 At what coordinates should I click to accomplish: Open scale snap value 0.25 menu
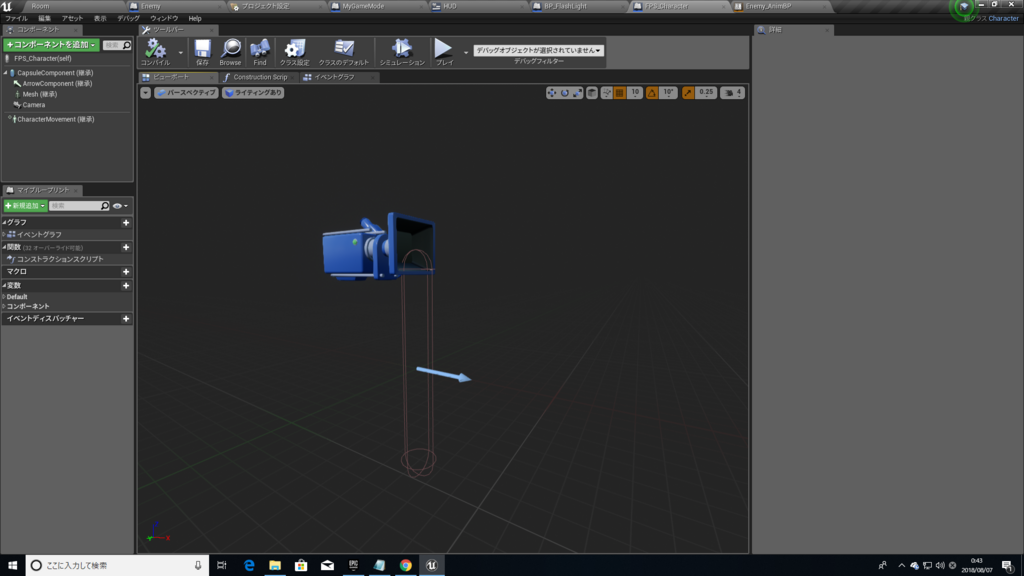[x=706, y=93]
